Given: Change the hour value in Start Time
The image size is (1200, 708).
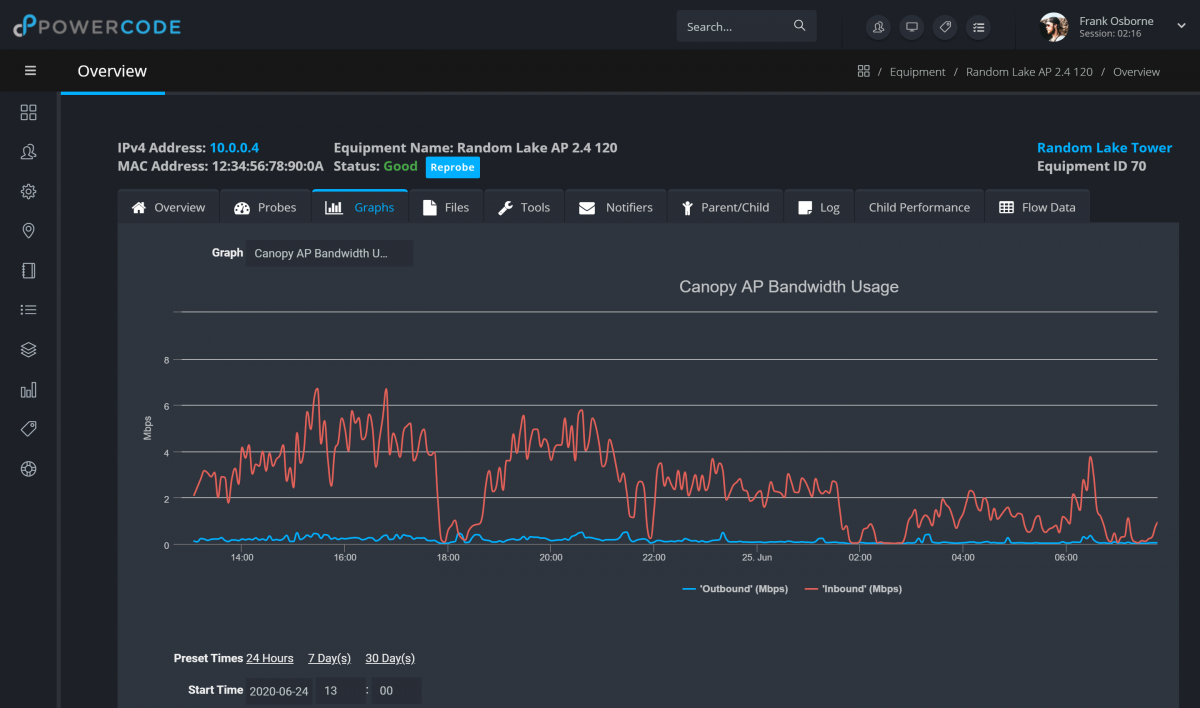Looking at the screenshot, I should tap(340, 690).
